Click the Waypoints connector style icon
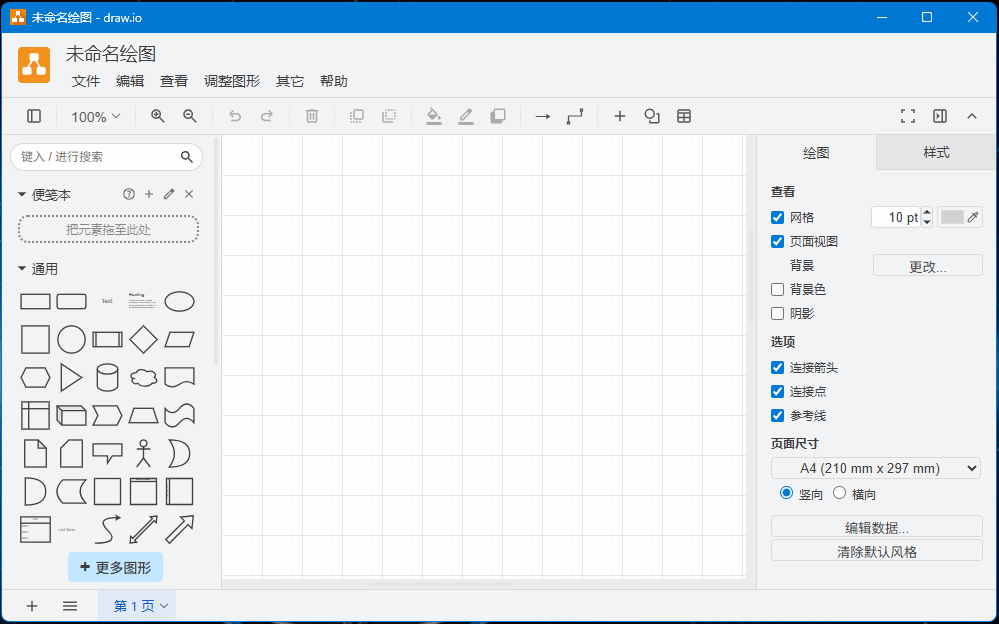 (x=574, y=116)
